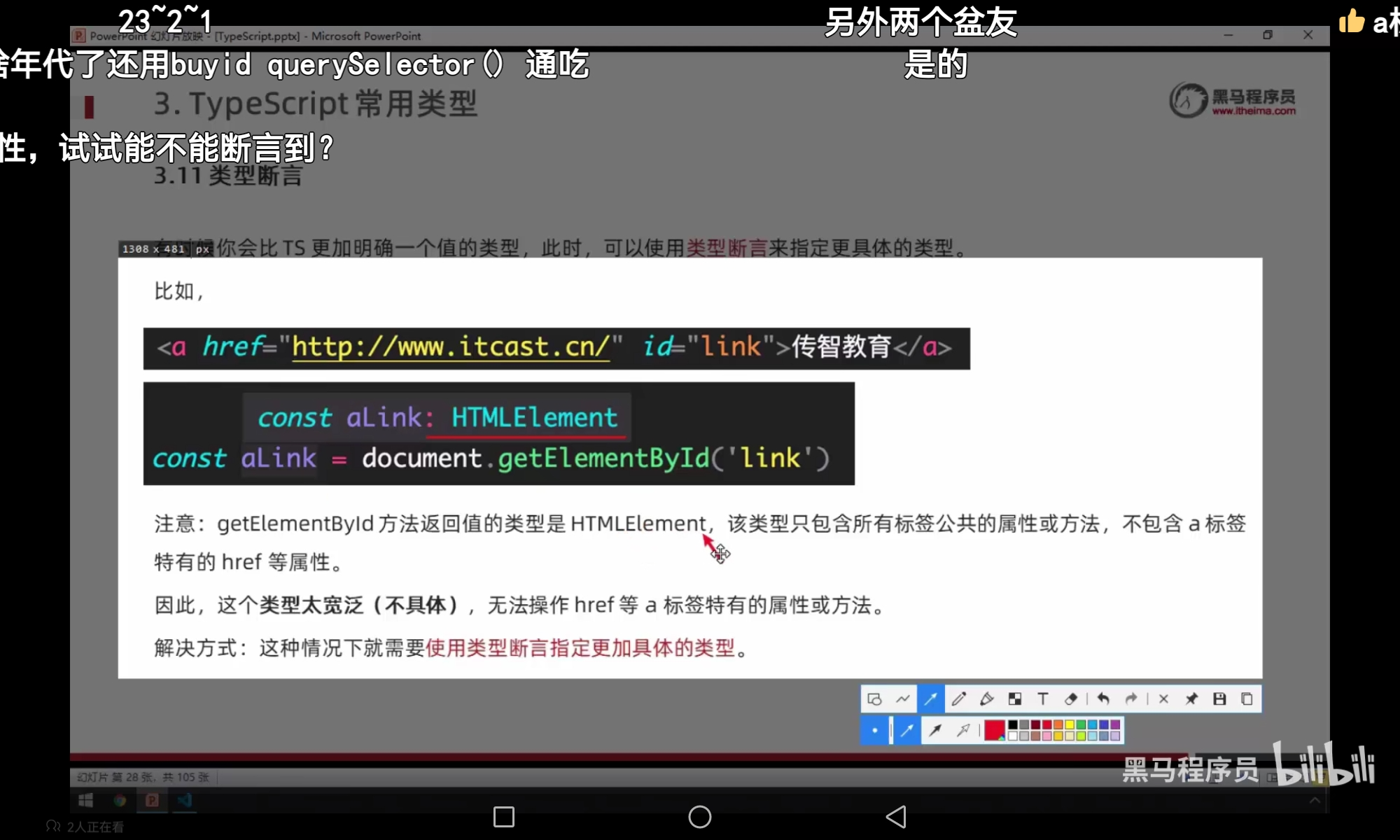Pick the yellow color swatch

(x=1070, y=726)
